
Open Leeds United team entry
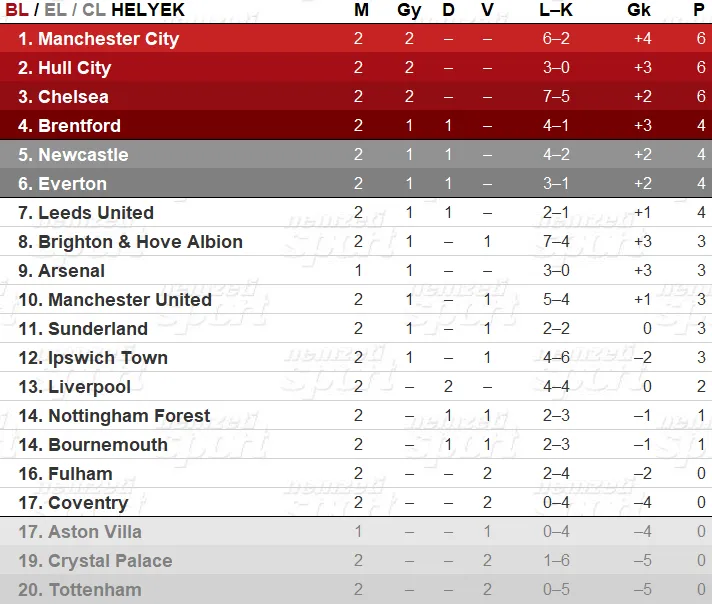(x=86, y=213)
